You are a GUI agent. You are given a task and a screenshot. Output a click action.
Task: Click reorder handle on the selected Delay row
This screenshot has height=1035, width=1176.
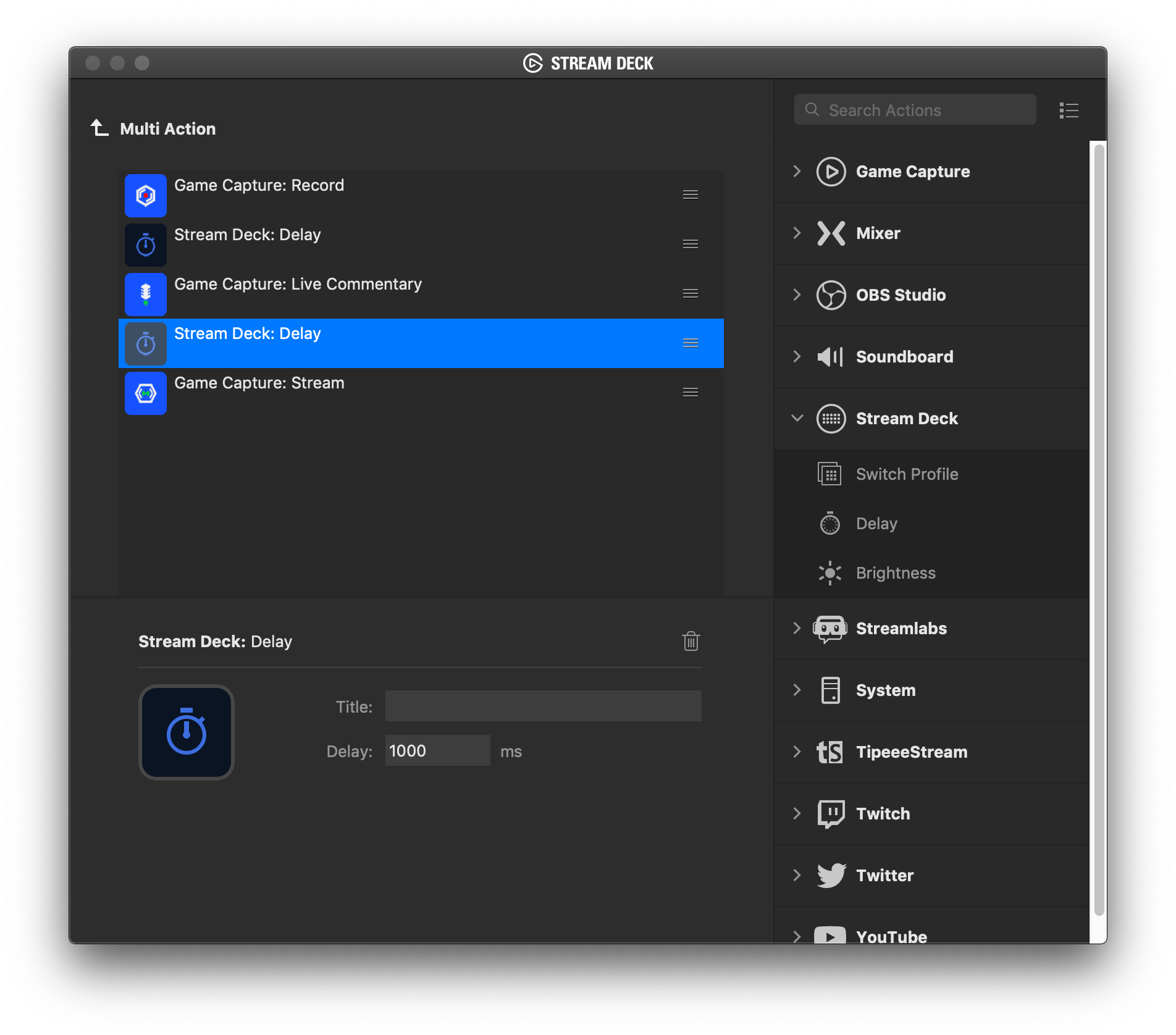pos(691,343)
